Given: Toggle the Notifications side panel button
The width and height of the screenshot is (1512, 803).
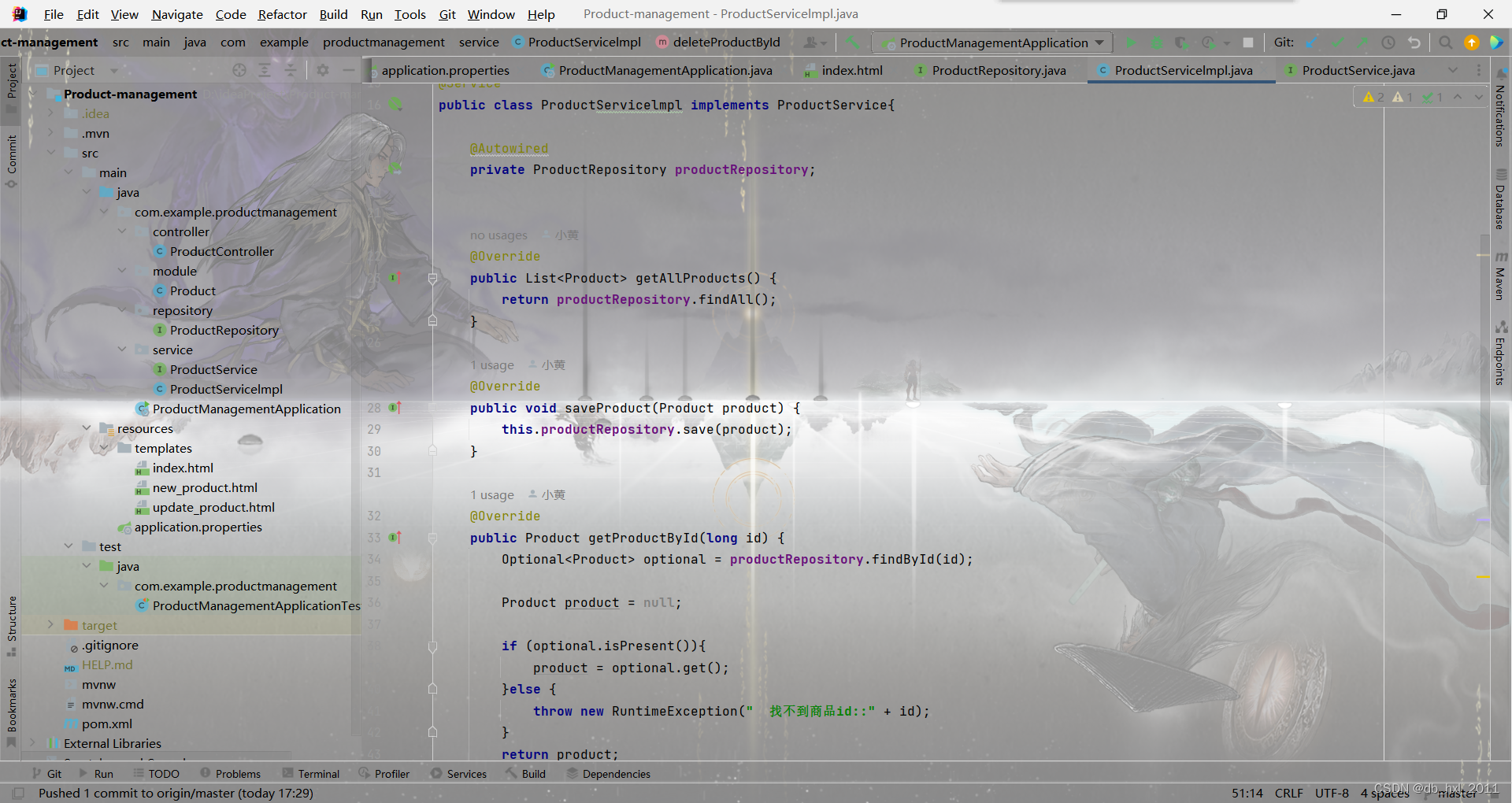Looking at the screenshot, I should [x=1500, y=108].
